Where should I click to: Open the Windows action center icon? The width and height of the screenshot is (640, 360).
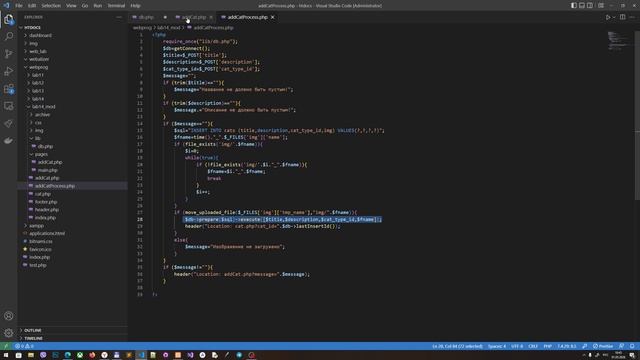pyautogui.click(x=632, y=356)
